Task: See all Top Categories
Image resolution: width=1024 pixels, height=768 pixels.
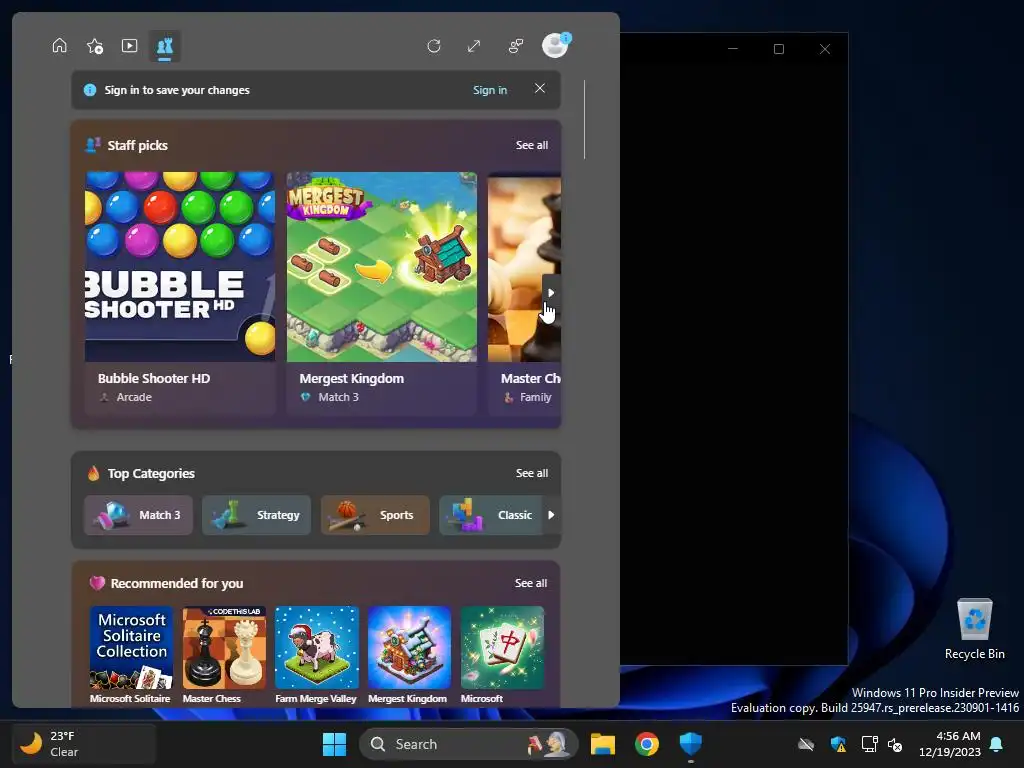Action: 532,473
